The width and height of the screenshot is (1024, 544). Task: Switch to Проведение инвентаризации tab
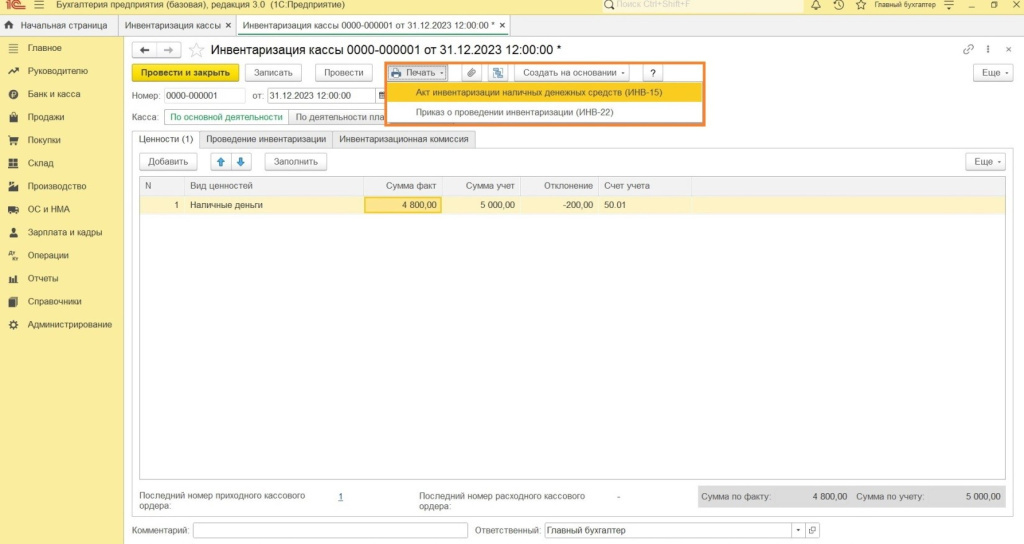point(266,139)
